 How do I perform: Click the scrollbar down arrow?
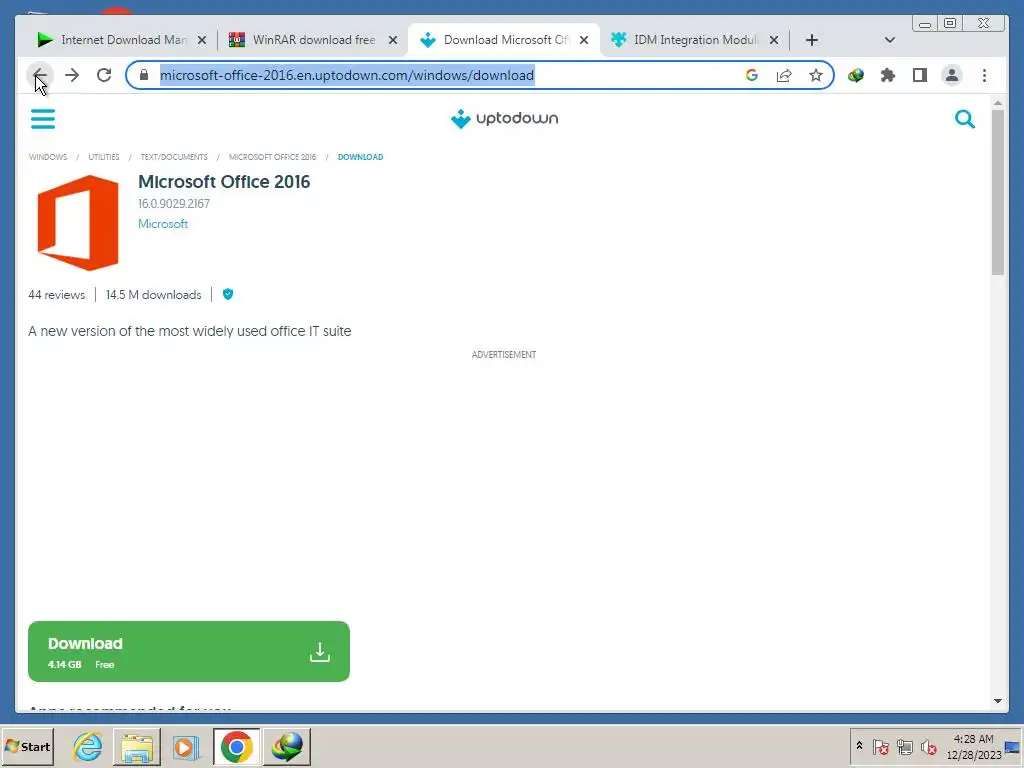point(997,701)
